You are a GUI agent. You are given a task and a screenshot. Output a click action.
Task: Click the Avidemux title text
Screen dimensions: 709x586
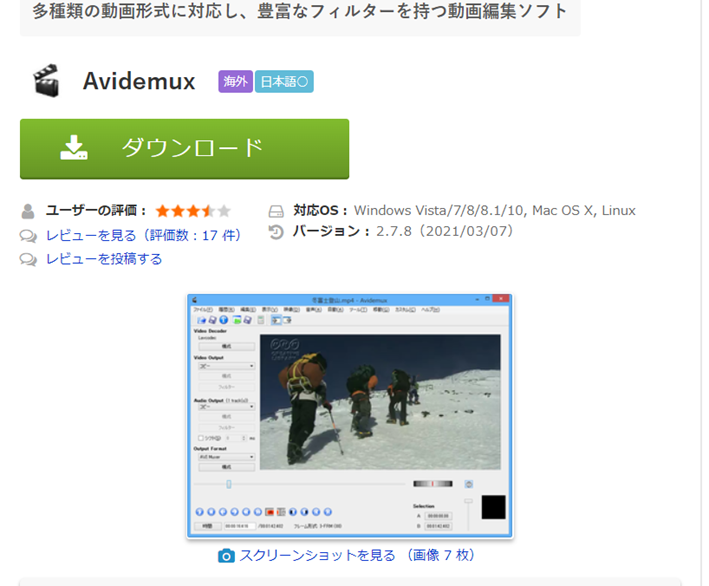[139, 81]
